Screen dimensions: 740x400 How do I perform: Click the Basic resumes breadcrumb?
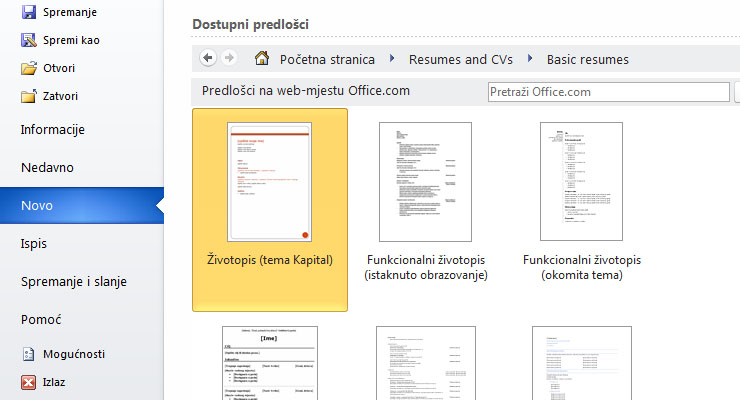point(586,59)
